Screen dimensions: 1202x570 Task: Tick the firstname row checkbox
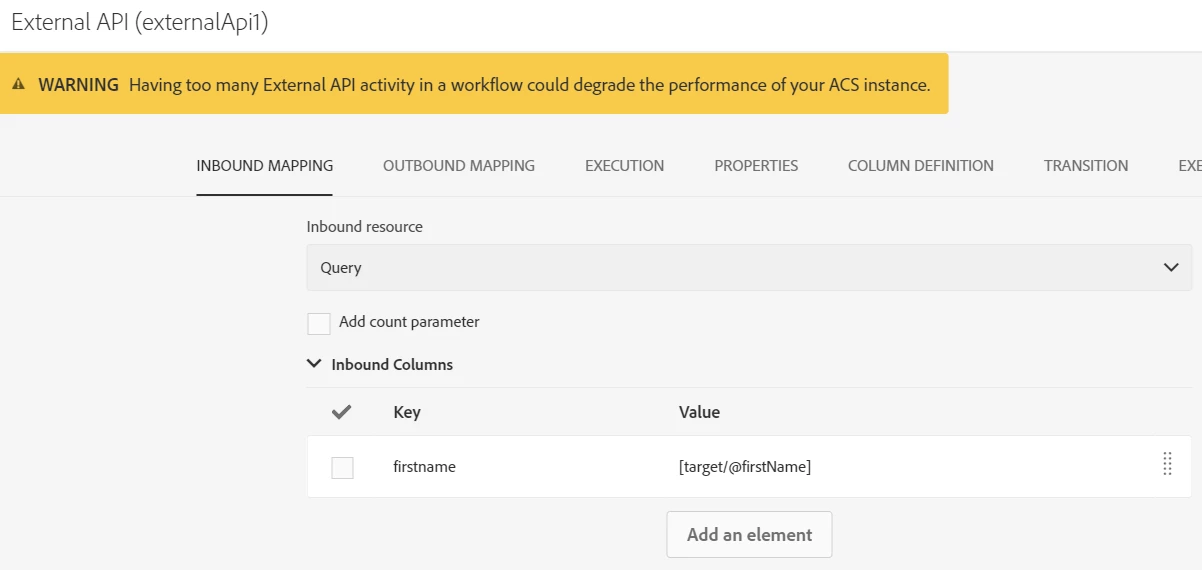point(342,467)
